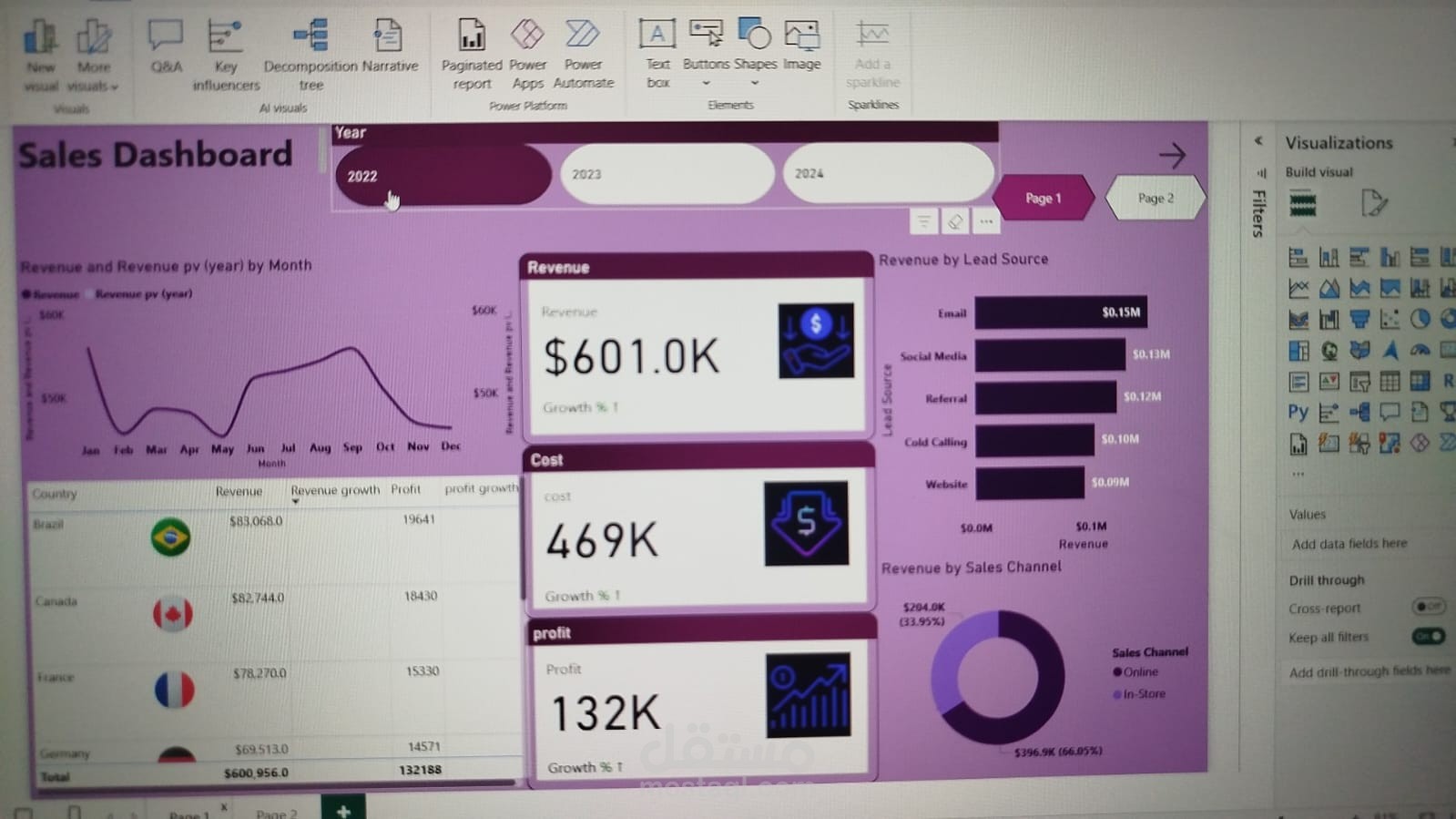Screen dimensions: 1456x819
Task: Open the More visuals dropdown
Action: (93, 55)
